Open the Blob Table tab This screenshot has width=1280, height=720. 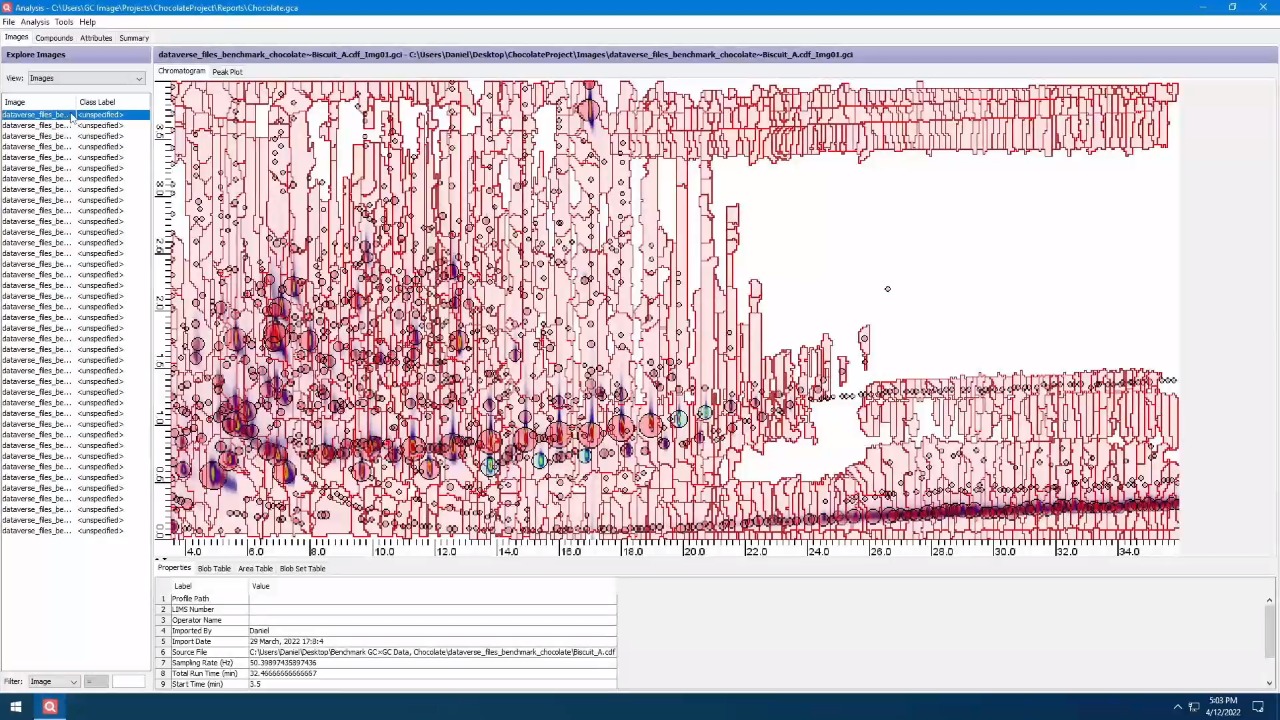(x=214, y=569)
